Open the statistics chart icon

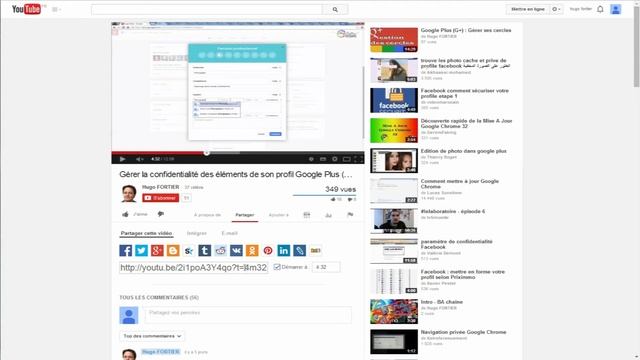[328, 215]
